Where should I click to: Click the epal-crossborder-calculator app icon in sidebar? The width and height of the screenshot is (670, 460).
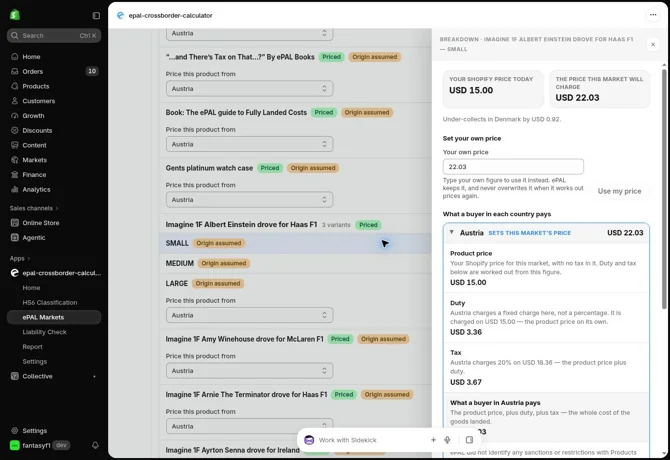pyautogui.click(x=15, y=273)
